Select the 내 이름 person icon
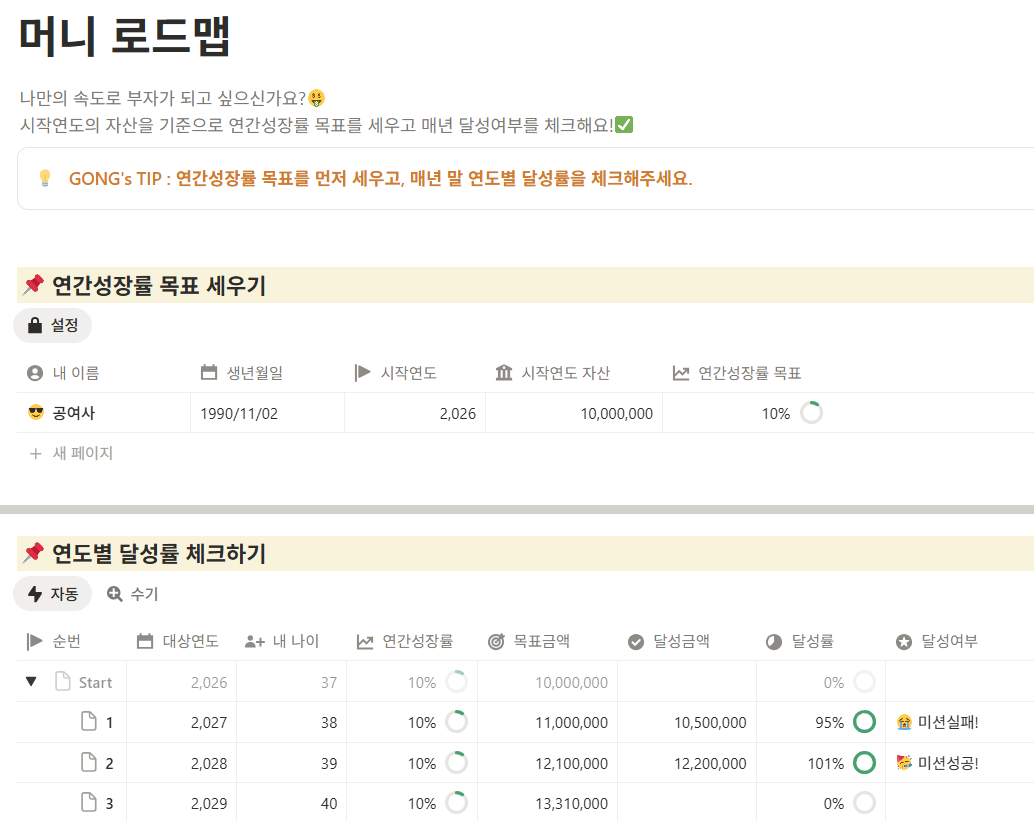Viewport: 1034px width, 821px height. tap(33, 372)
